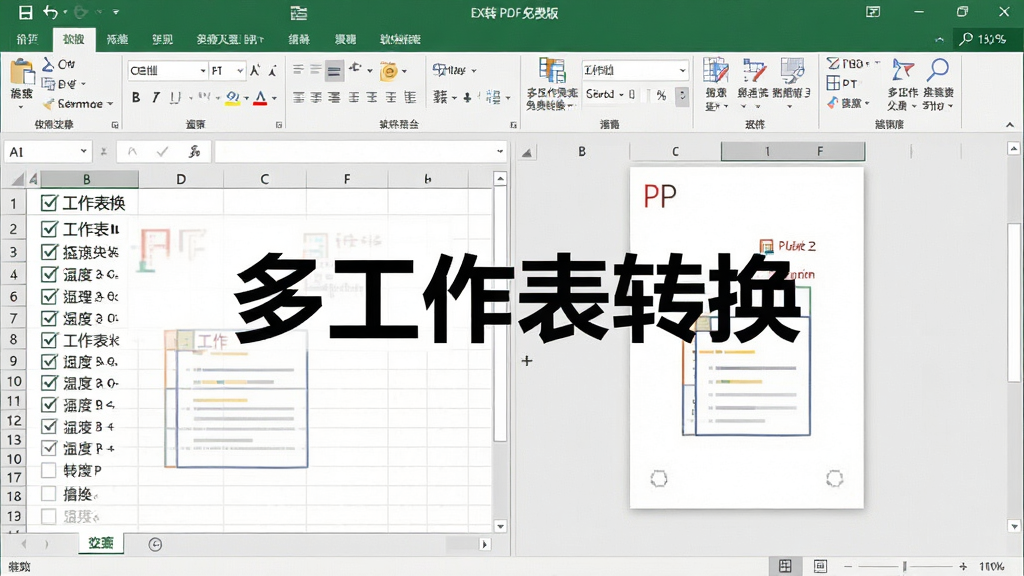
Task: Open the font name dropdown showing CEIII
Action: coord(202,71)
